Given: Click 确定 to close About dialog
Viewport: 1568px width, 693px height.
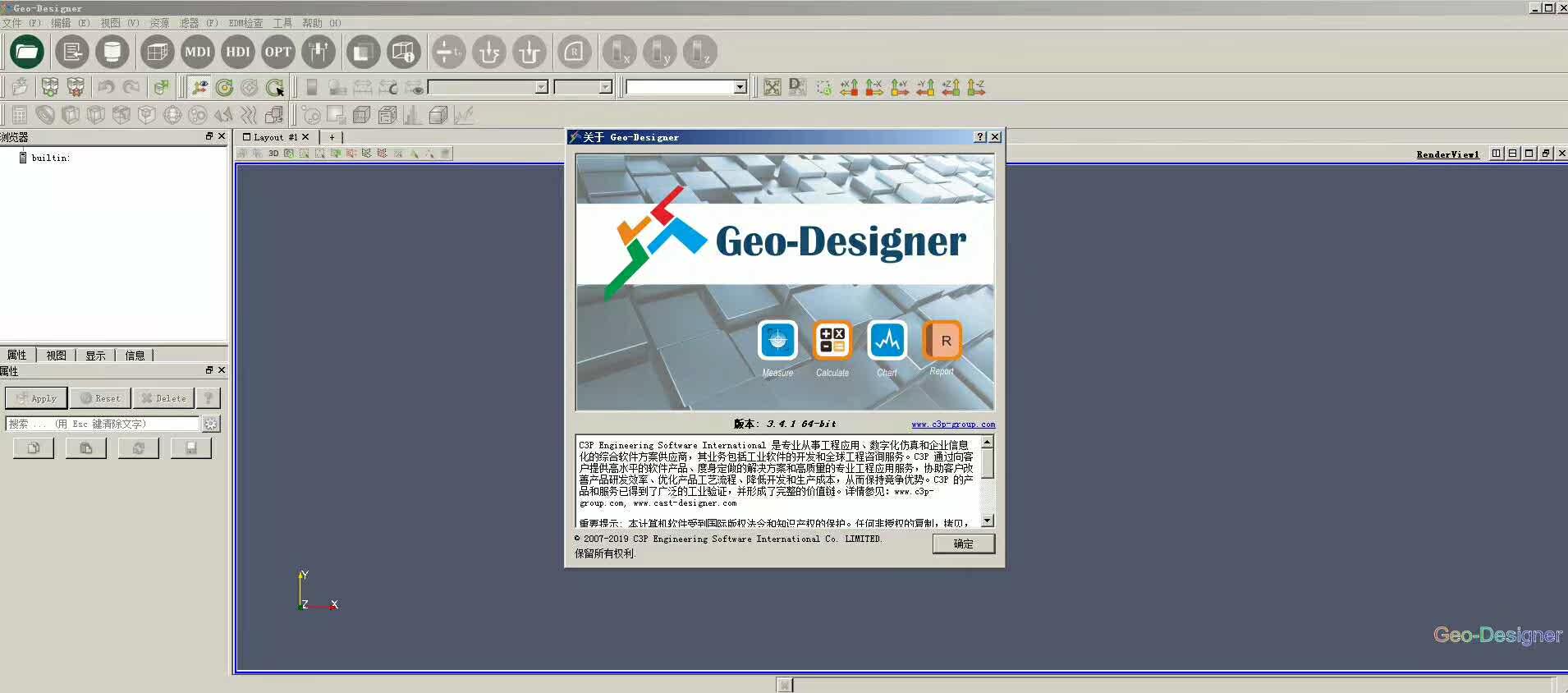Looking at the screenshot, I should point(963,544).
